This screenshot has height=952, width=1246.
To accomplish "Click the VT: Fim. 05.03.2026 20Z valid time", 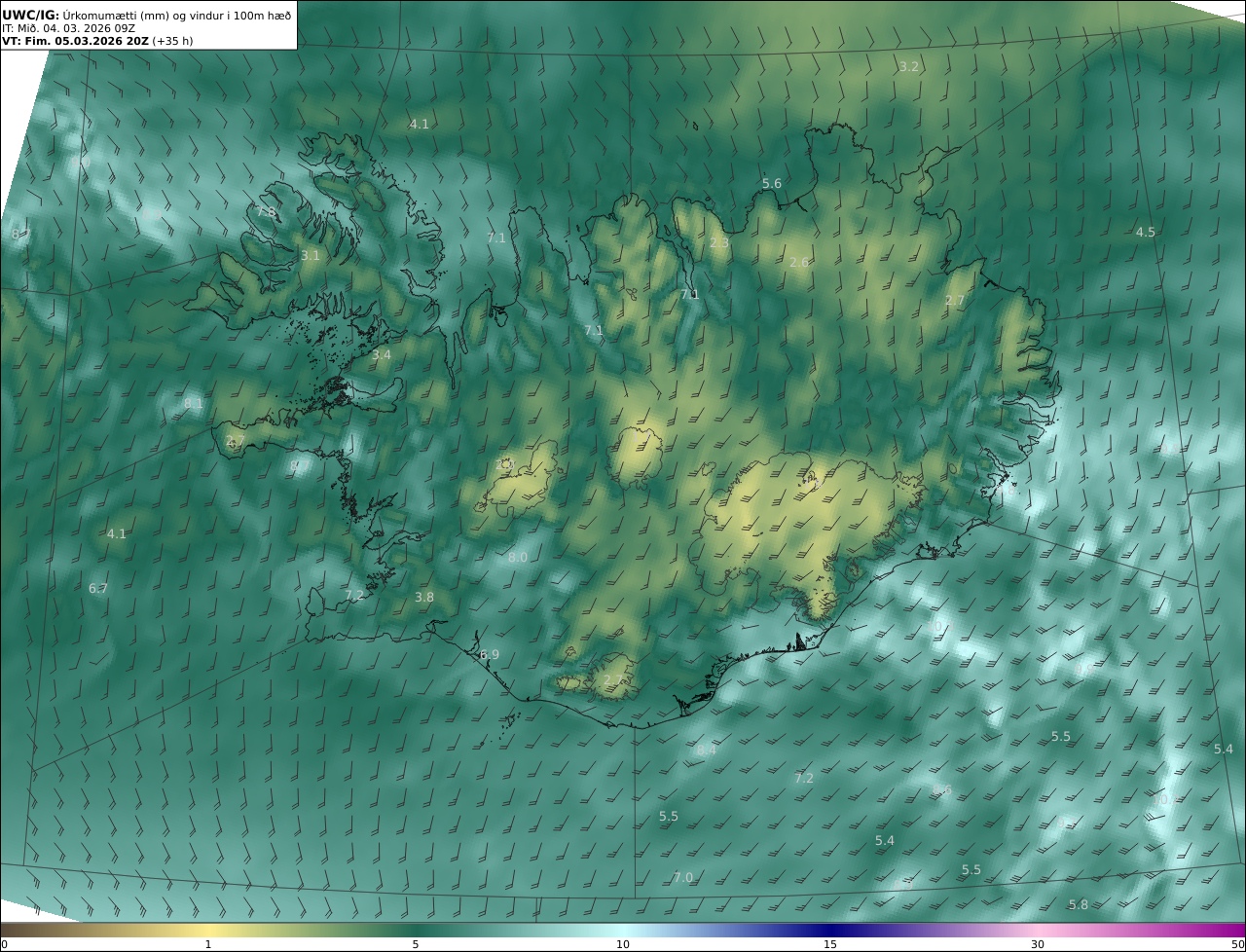I will [x=75, y=42].
